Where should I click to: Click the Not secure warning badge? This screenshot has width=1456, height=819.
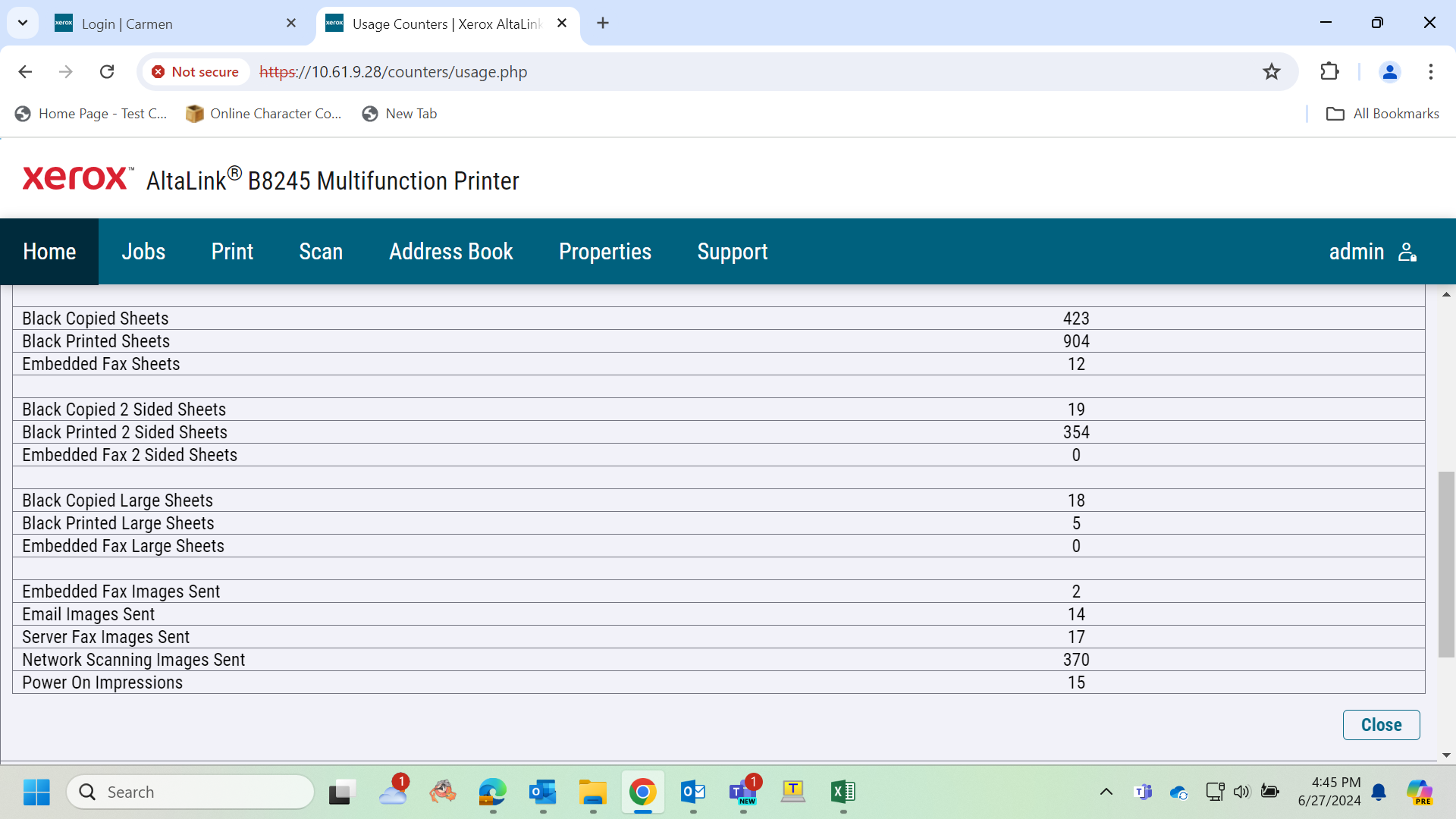coord(196,72)
